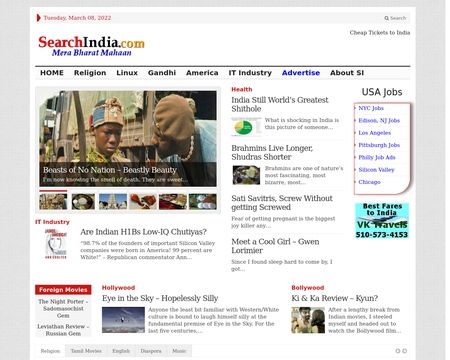Click the Advertise menu link
450x360 pixels.
click(301, 73)
